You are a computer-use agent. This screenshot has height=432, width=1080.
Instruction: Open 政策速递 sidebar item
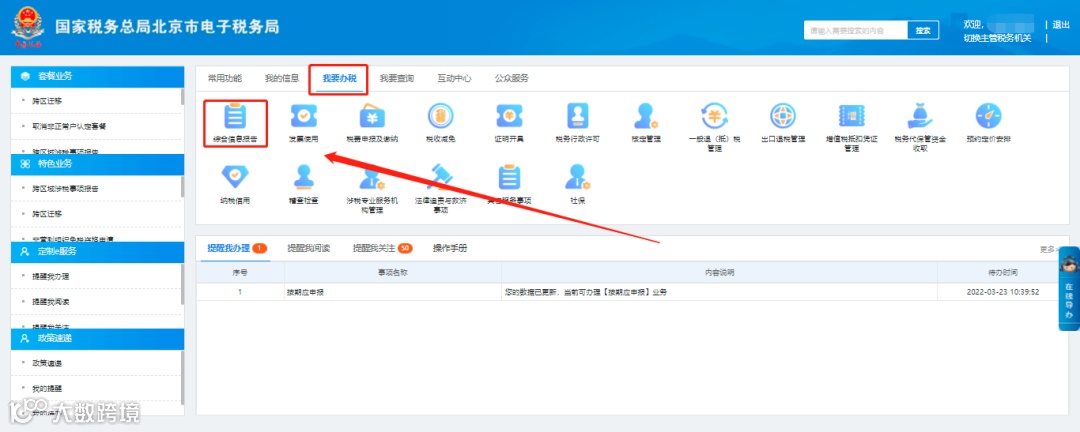pyautogui.click(x=47, y=363)
